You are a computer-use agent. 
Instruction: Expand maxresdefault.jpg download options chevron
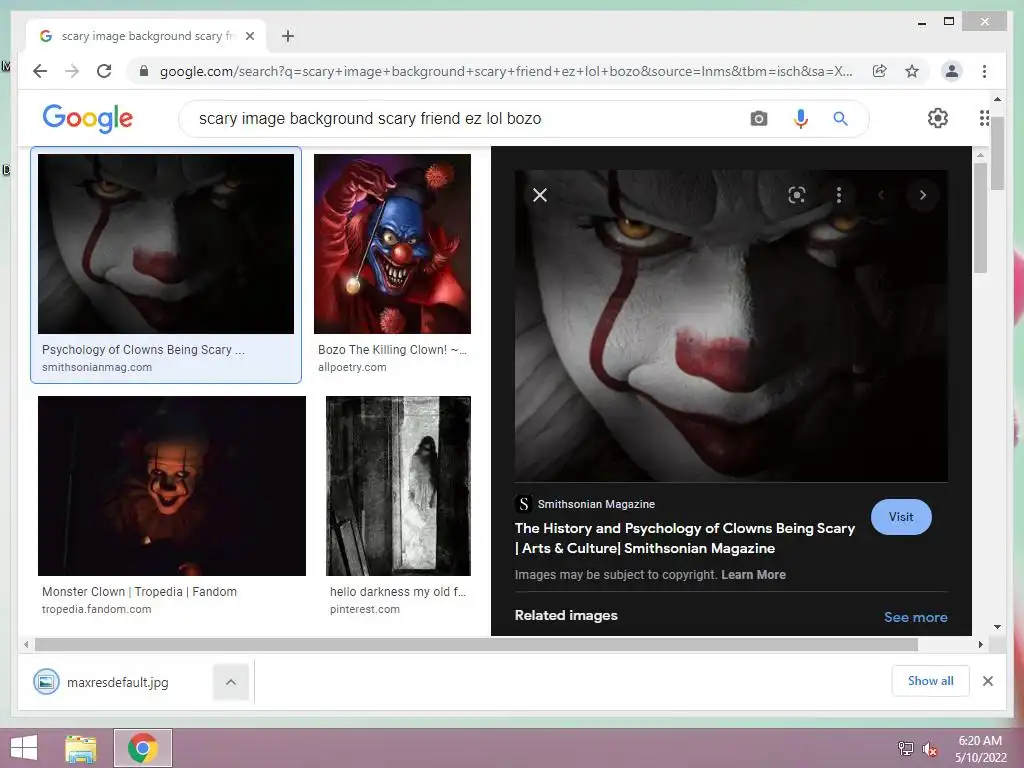(x=231, y=682)
